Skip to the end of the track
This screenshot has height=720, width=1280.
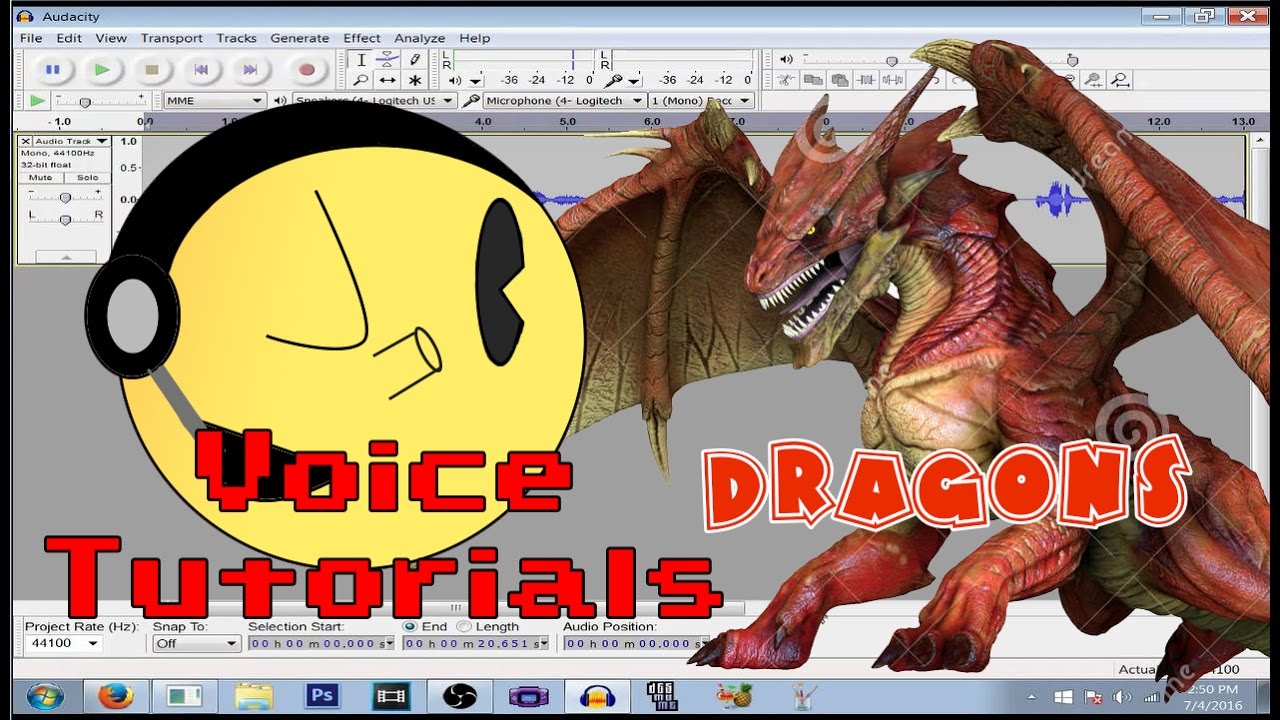[250, 70]
